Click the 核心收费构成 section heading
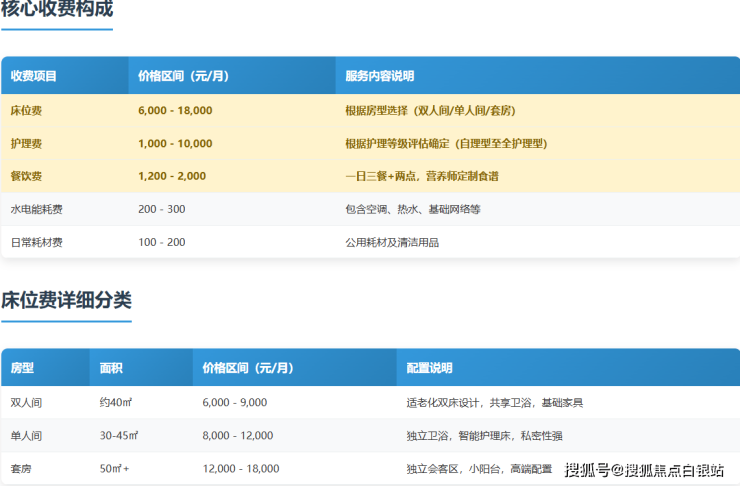 (x=57, y=11)
